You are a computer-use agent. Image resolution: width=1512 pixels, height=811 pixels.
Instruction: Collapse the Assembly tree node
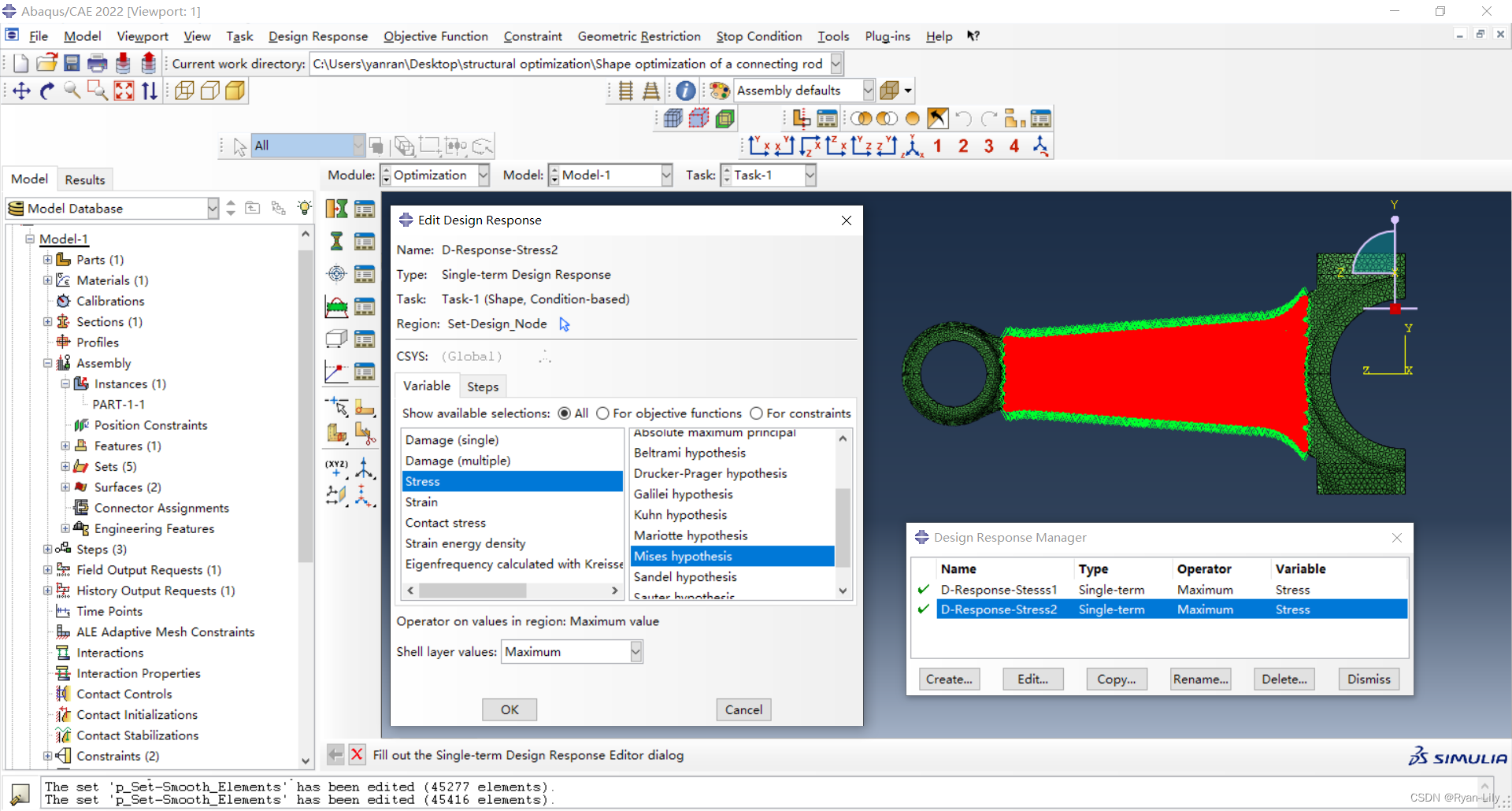[x=47, y=363]
